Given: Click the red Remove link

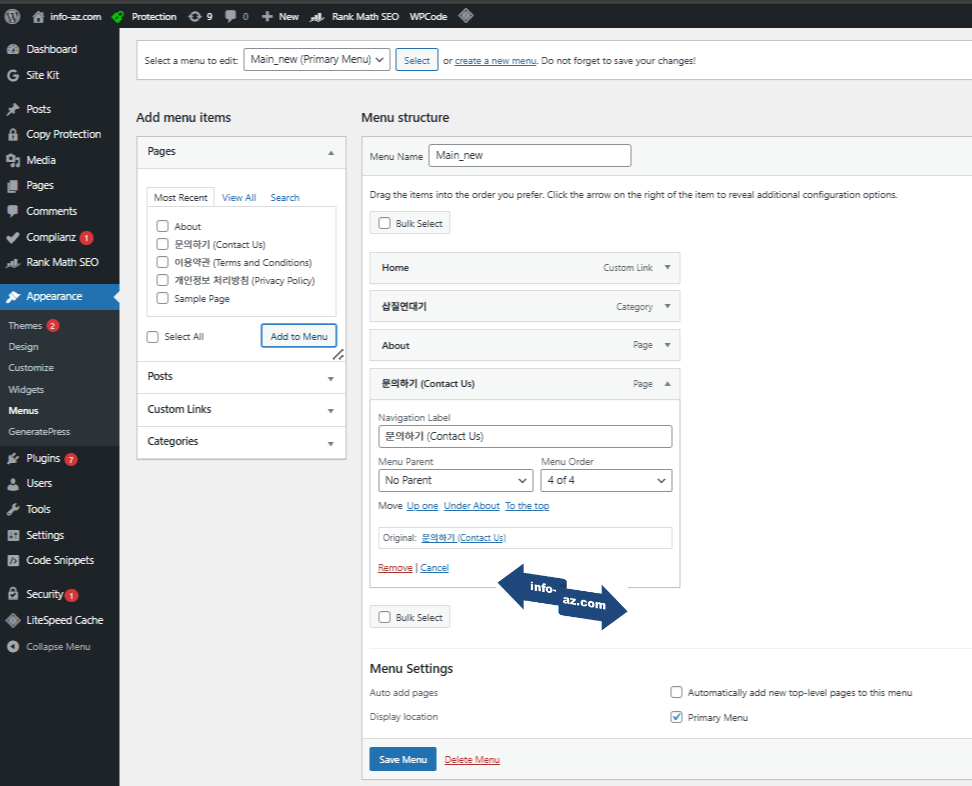Looking at the screenshot, I should point(394,568).
